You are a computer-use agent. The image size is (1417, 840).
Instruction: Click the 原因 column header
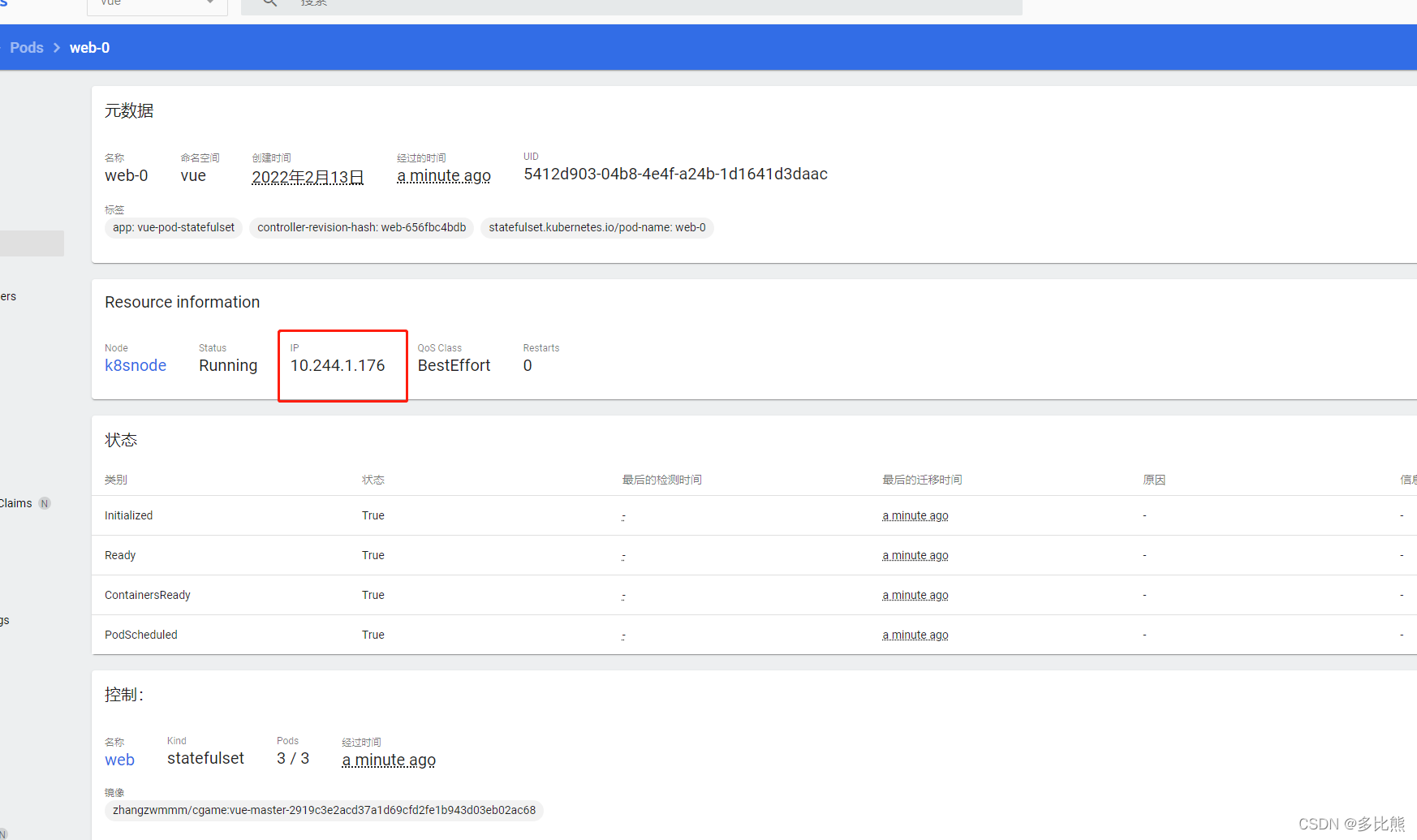coord(1154,480)
